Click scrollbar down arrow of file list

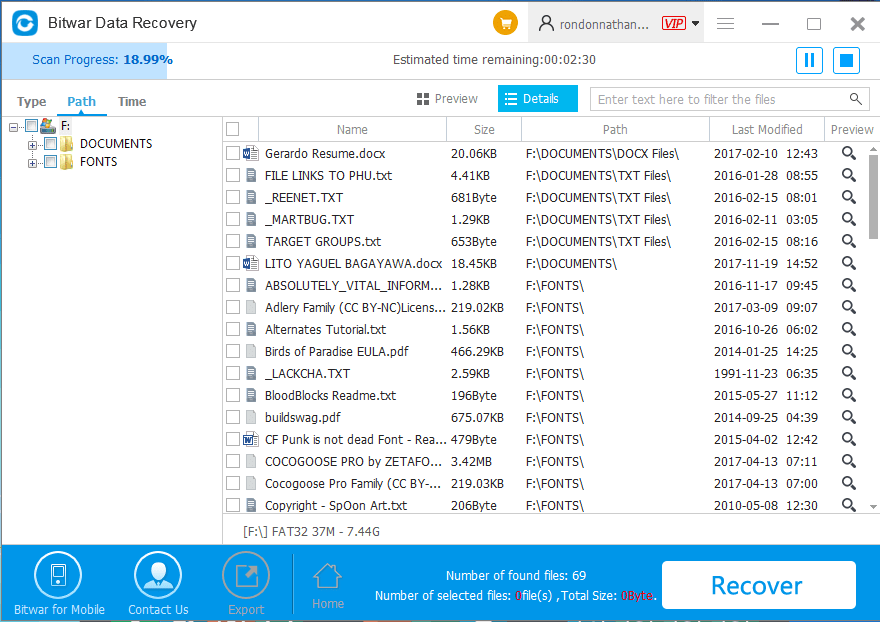873,506
